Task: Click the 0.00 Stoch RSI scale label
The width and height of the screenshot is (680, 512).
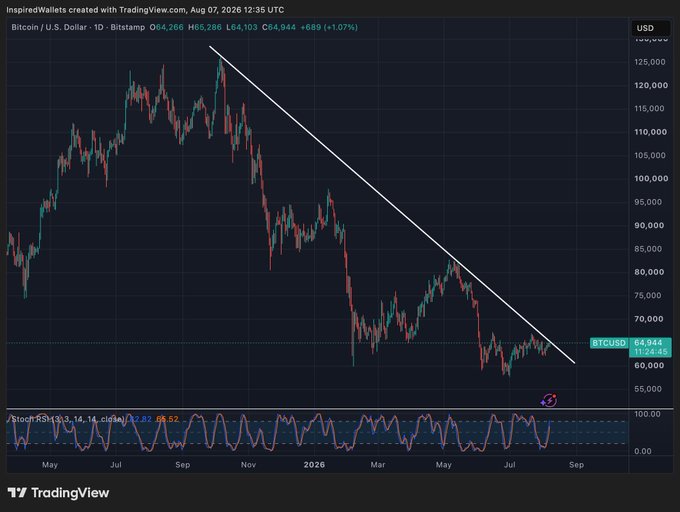Action: (643, 451)
